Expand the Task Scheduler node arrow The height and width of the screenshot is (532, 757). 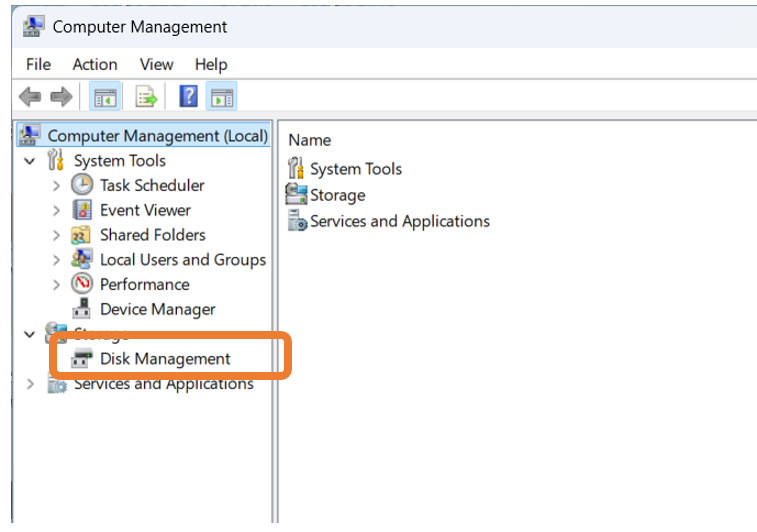pyautogui.click(x=56, y=186)
